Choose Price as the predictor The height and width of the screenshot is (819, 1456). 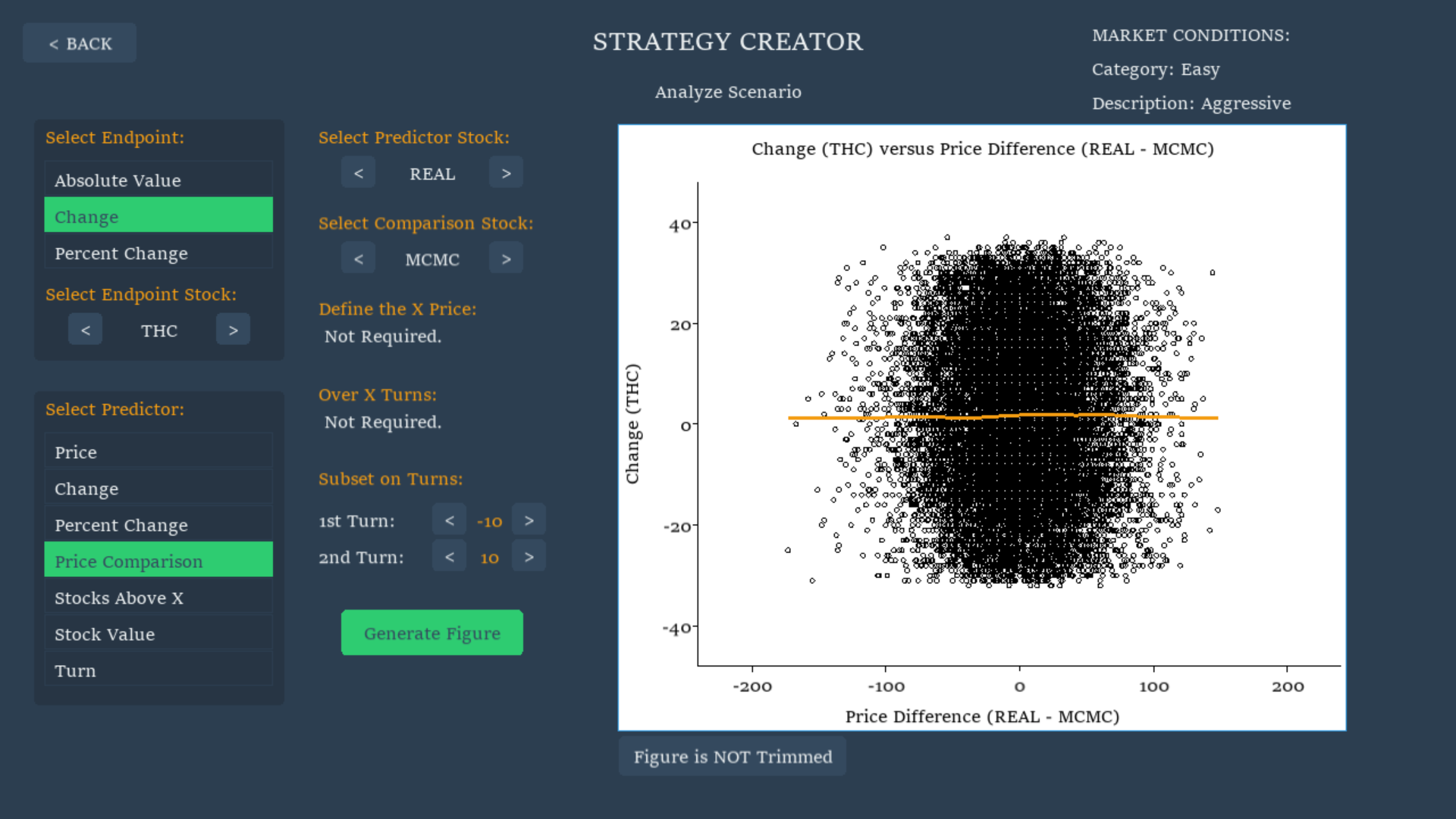[x=158, y=452]
